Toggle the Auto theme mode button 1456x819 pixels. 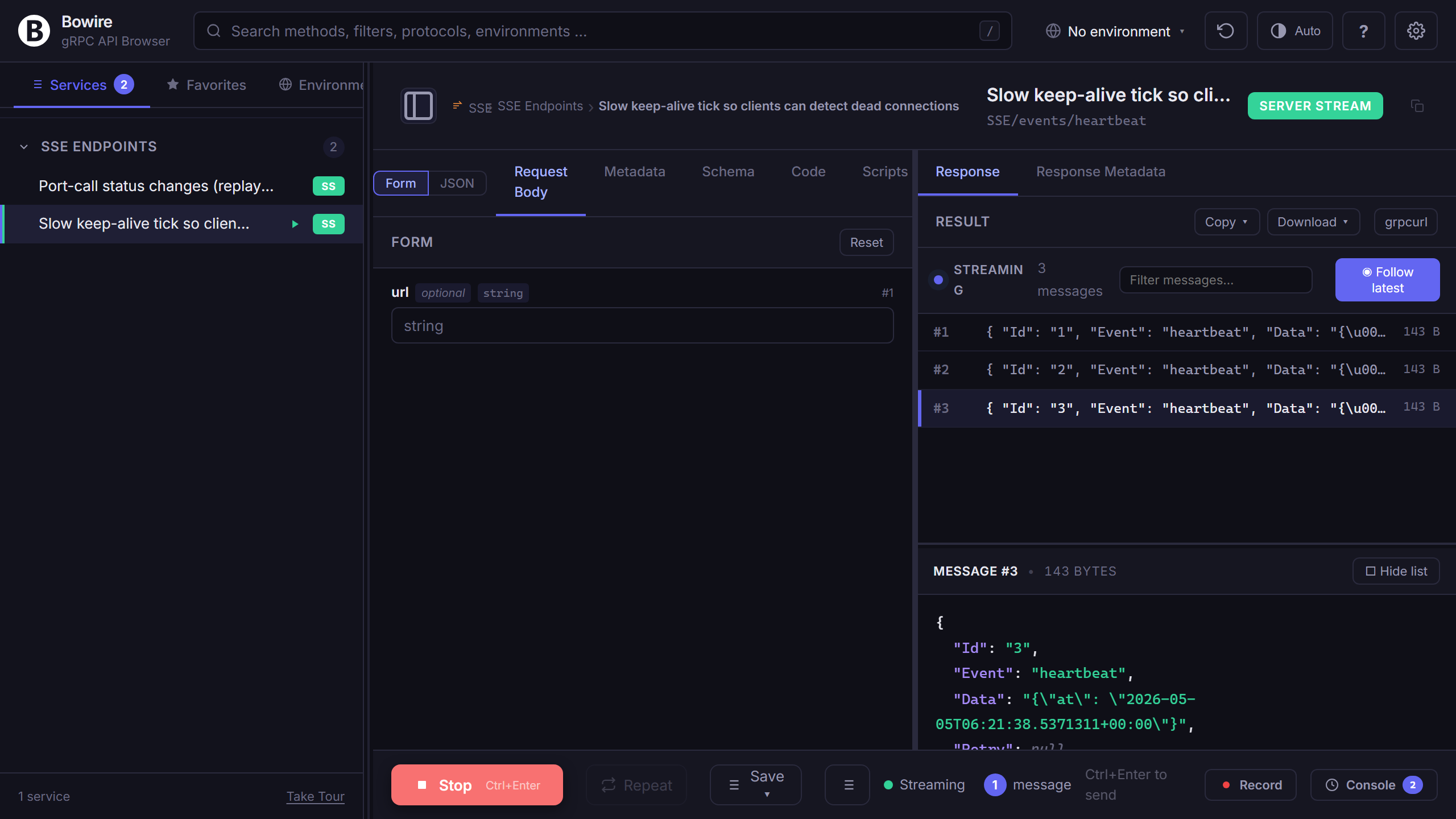point(1295,31)
